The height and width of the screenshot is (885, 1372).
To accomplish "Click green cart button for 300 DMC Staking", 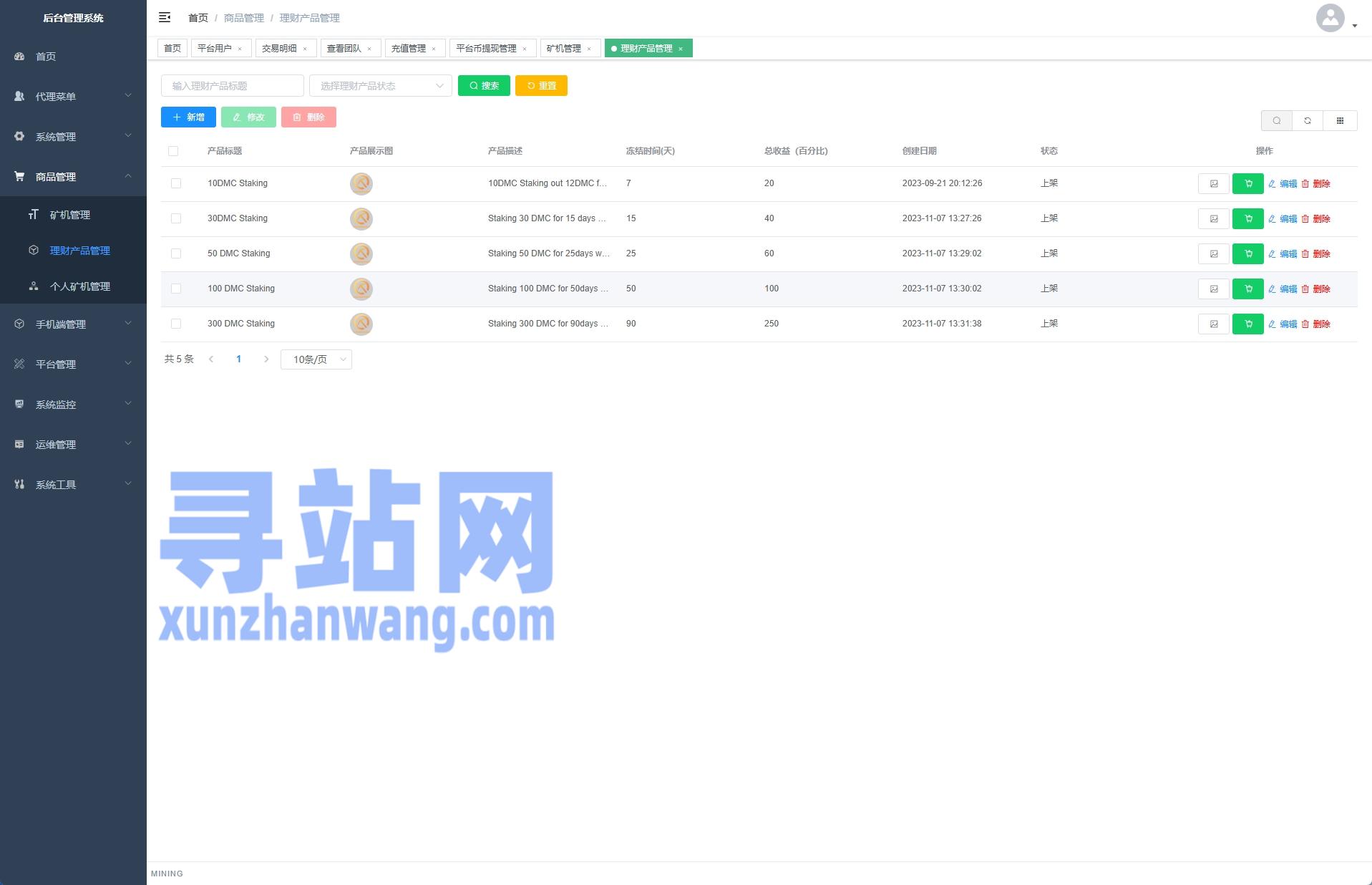I will pyautogui.click(x=1247, y=324).
